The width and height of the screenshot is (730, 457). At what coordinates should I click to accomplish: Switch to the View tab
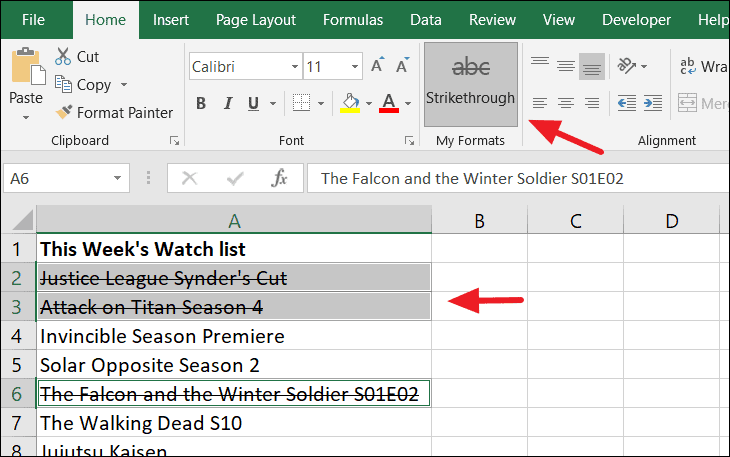[x=559, y=20]
